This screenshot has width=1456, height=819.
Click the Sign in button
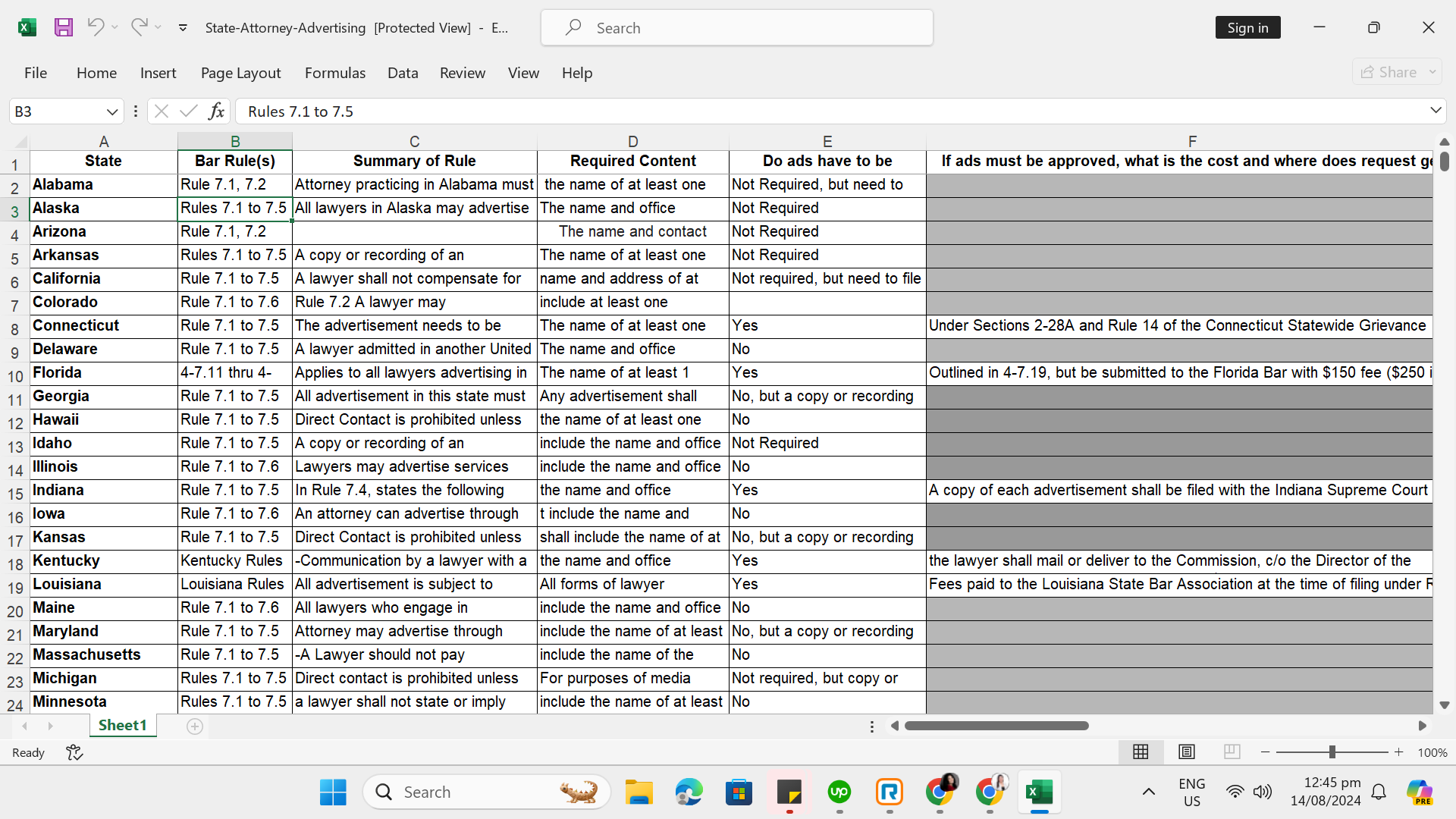pyautogui.click(x=1247, y=28)
